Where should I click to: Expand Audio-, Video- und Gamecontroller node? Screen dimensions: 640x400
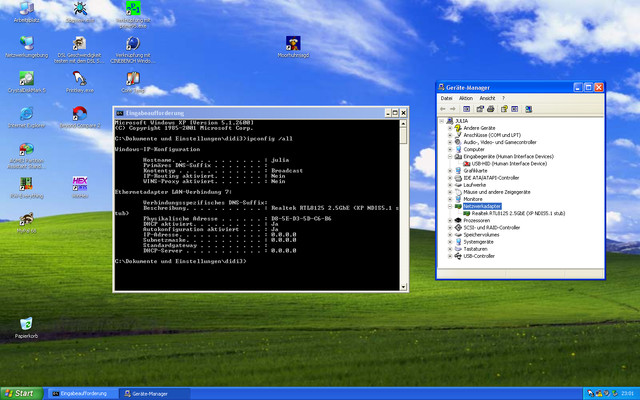(x=450, y=142)
